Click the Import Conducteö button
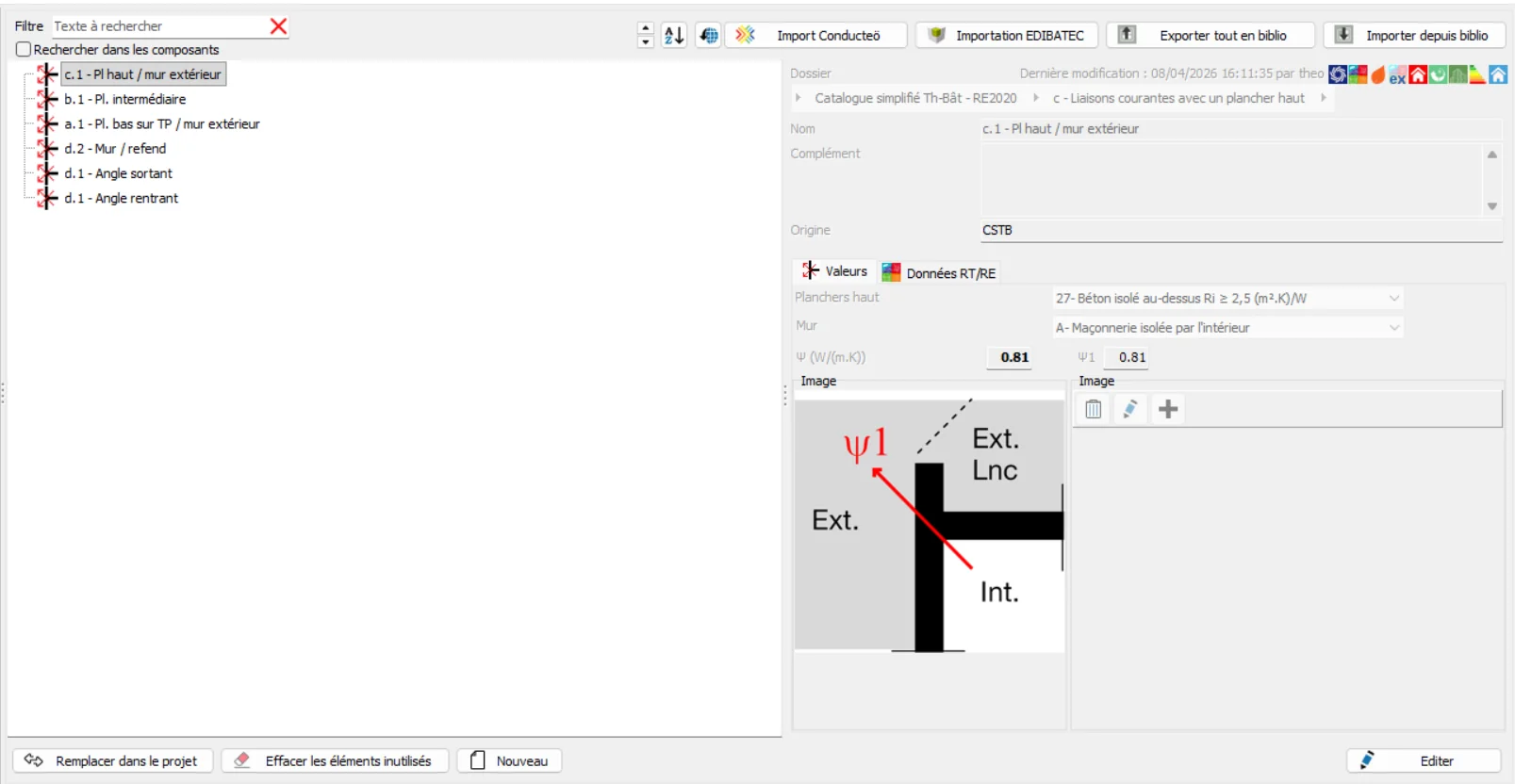This screenshot has height=784, width=1515. pos(816,36)
